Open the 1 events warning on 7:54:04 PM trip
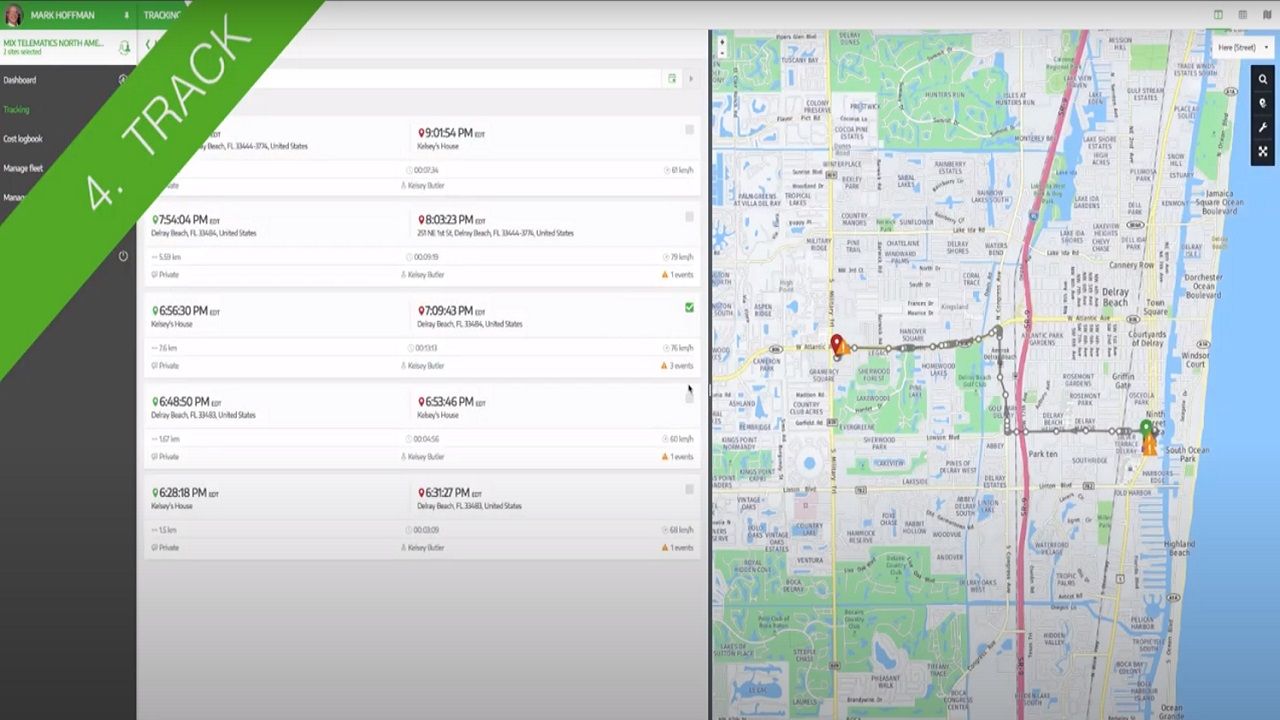 [677, 275]
